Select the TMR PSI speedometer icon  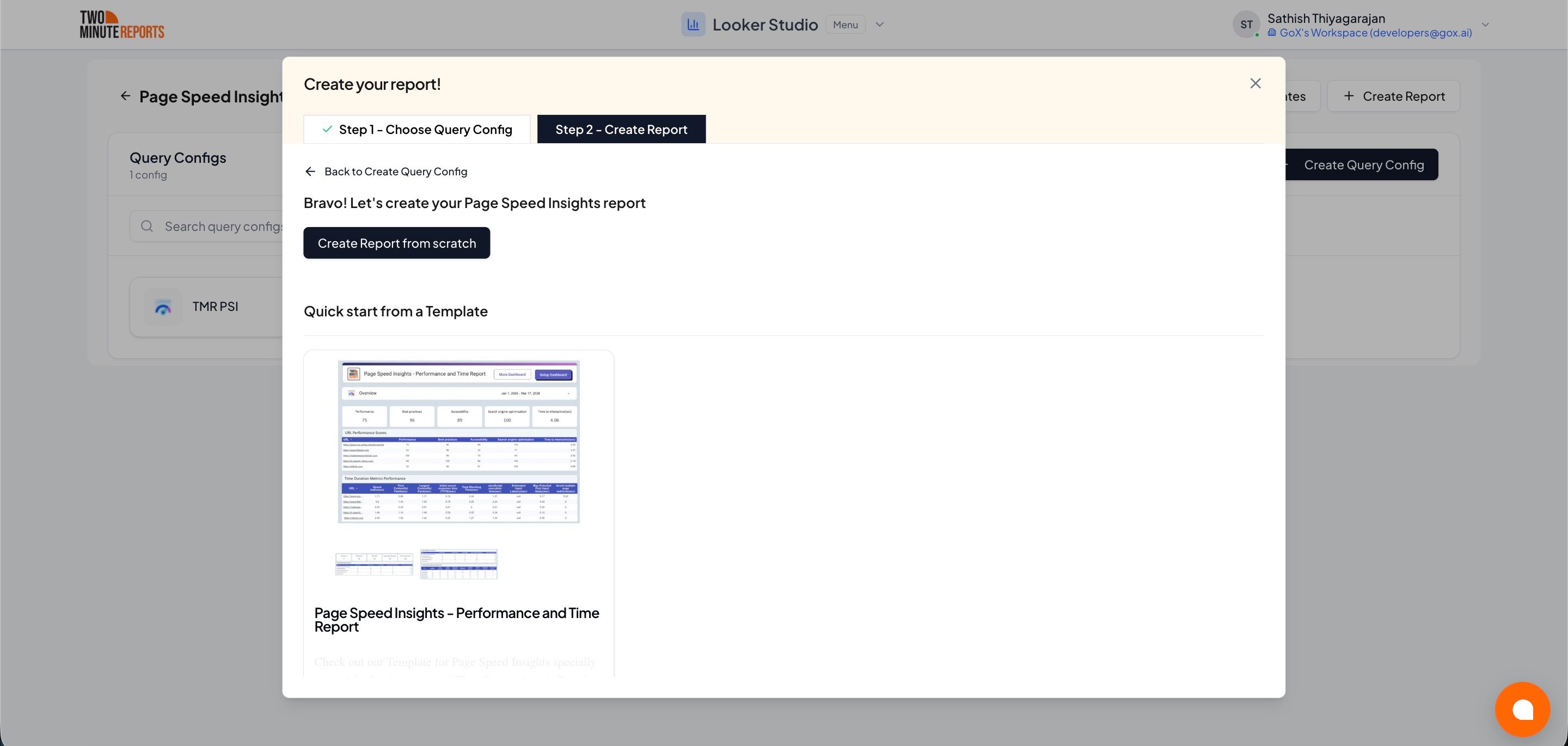(x=163, y=307)
